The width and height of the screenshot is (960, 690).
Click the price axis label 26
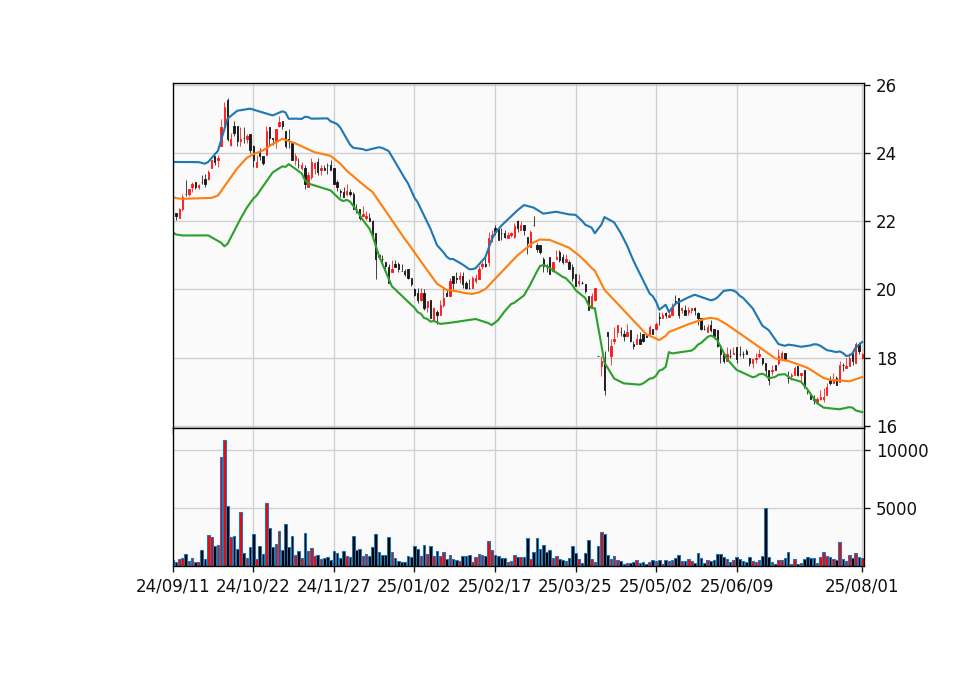coord(886,86)
